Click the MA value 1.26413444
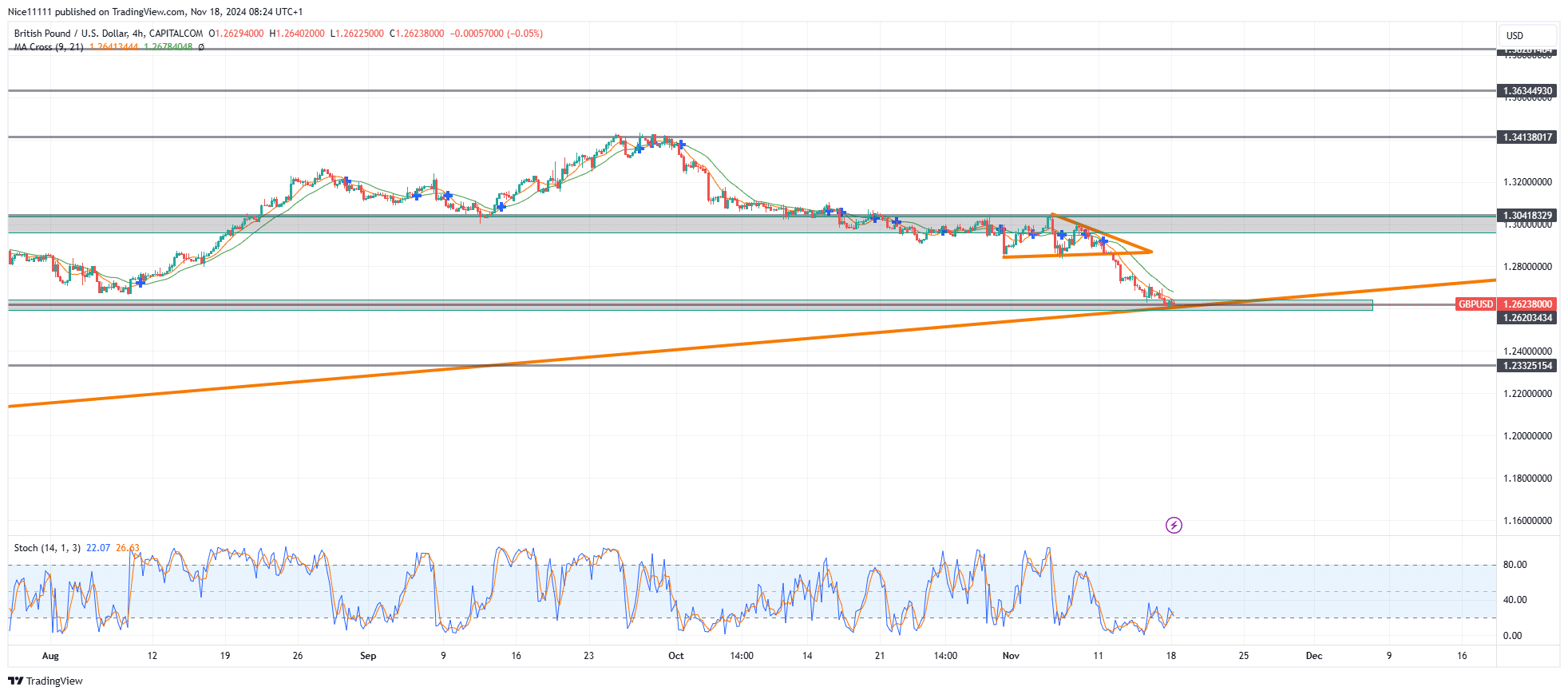Image resolution: width=1568 pixels, height=695 pixels. [x=113, y=47]
